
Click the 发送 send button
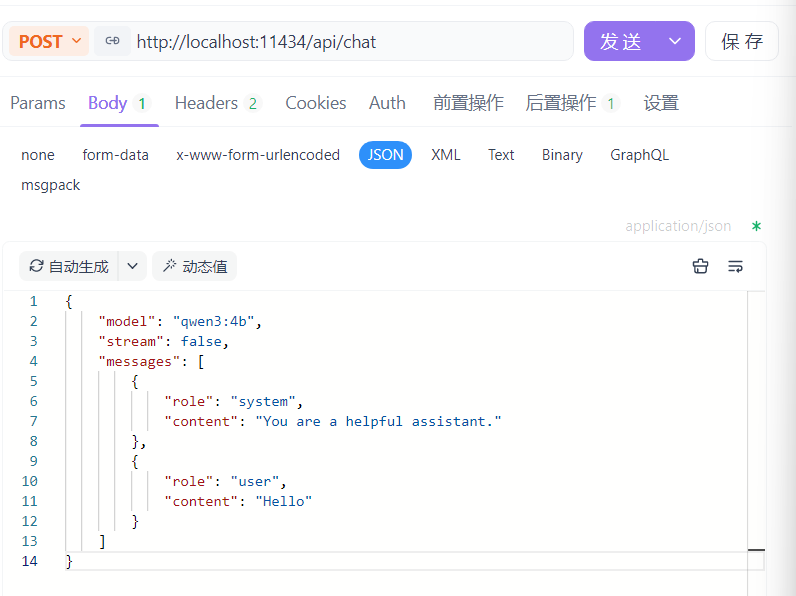(620, 41)
